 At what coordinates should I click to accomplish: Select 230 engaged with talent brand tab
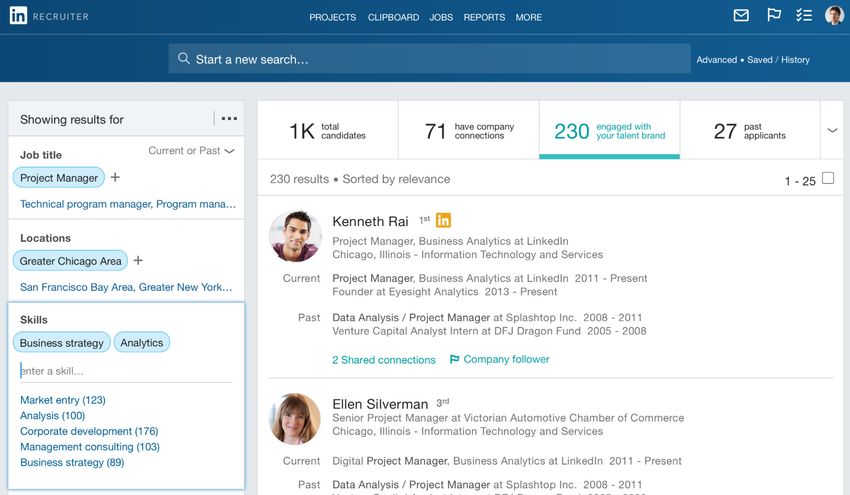point(609,130)
